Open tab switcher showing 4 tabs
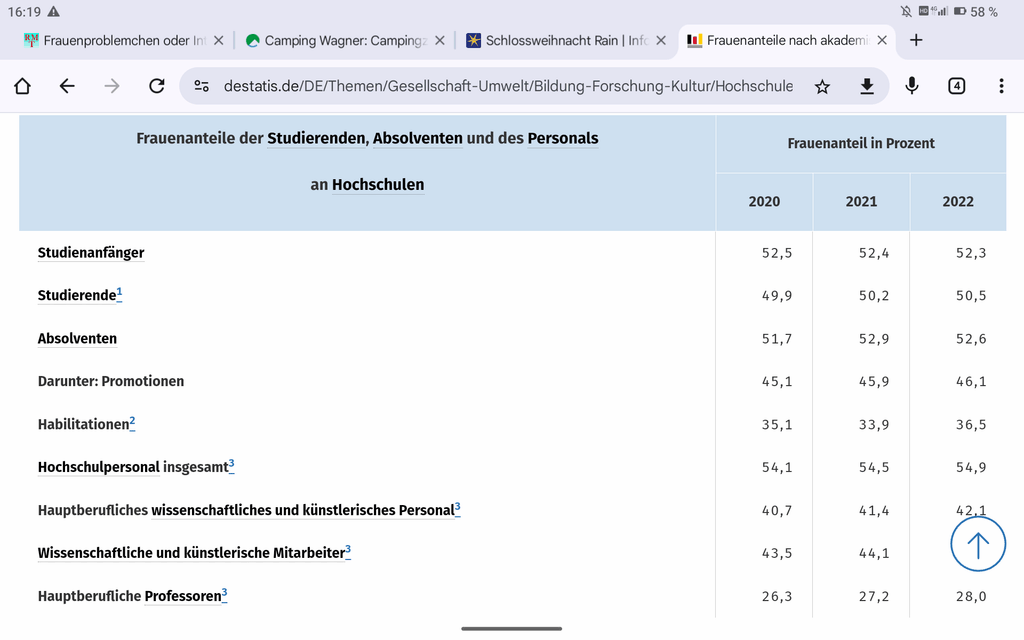 pyautogui.click(x=956, y=86)
